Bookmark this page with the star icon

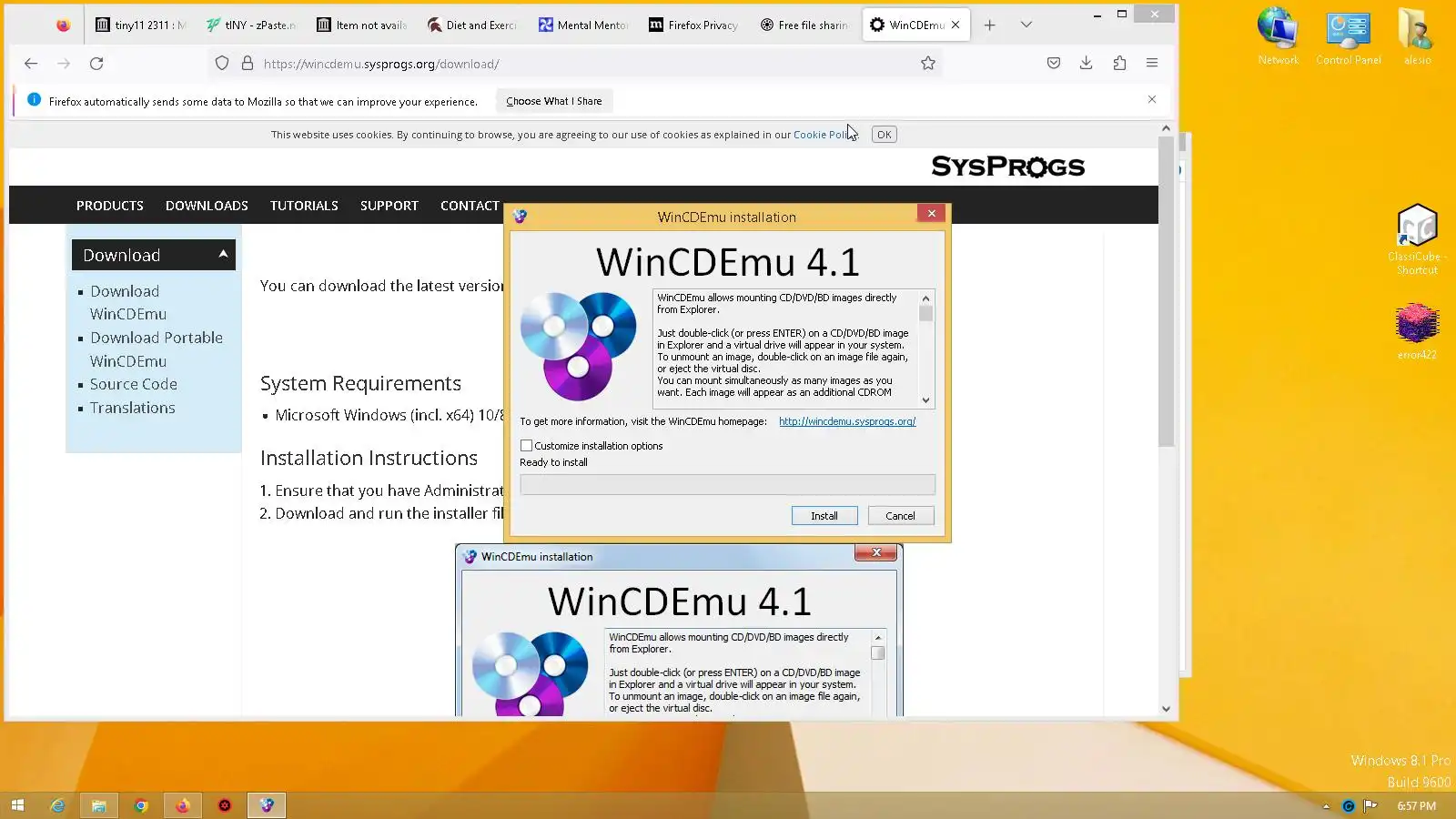(928, 64)
